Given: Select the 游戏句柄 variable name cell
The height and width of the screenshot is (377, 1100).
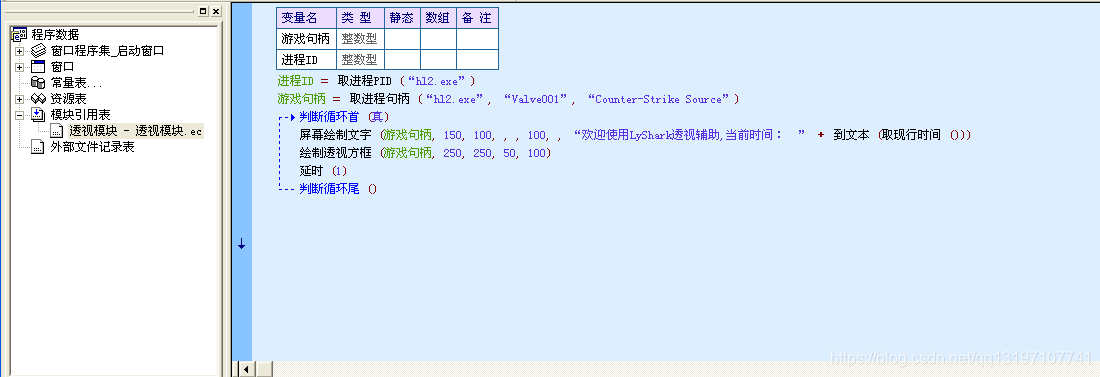Looking at the screenshot, I should click(x=307, y=39).
